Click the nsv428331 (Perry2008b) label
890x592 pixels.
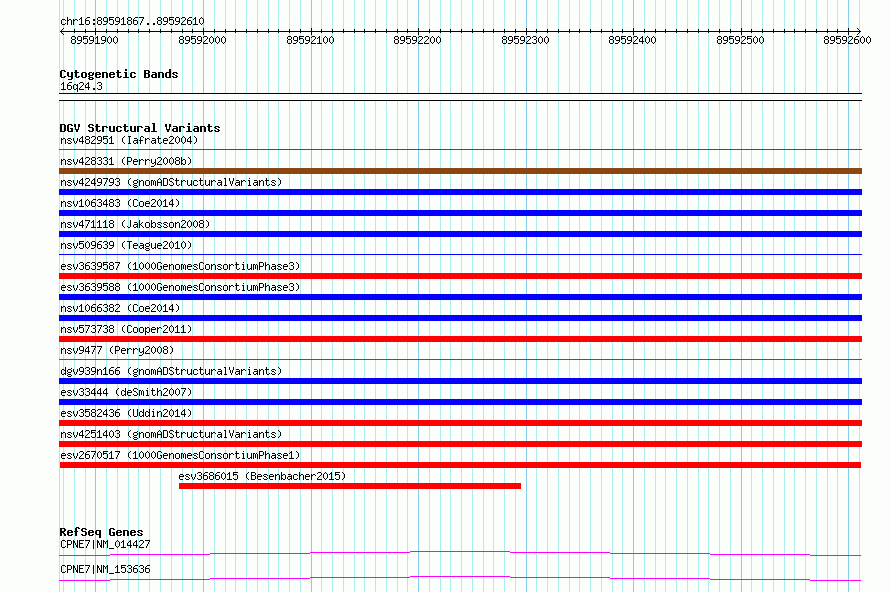[126, 161]
